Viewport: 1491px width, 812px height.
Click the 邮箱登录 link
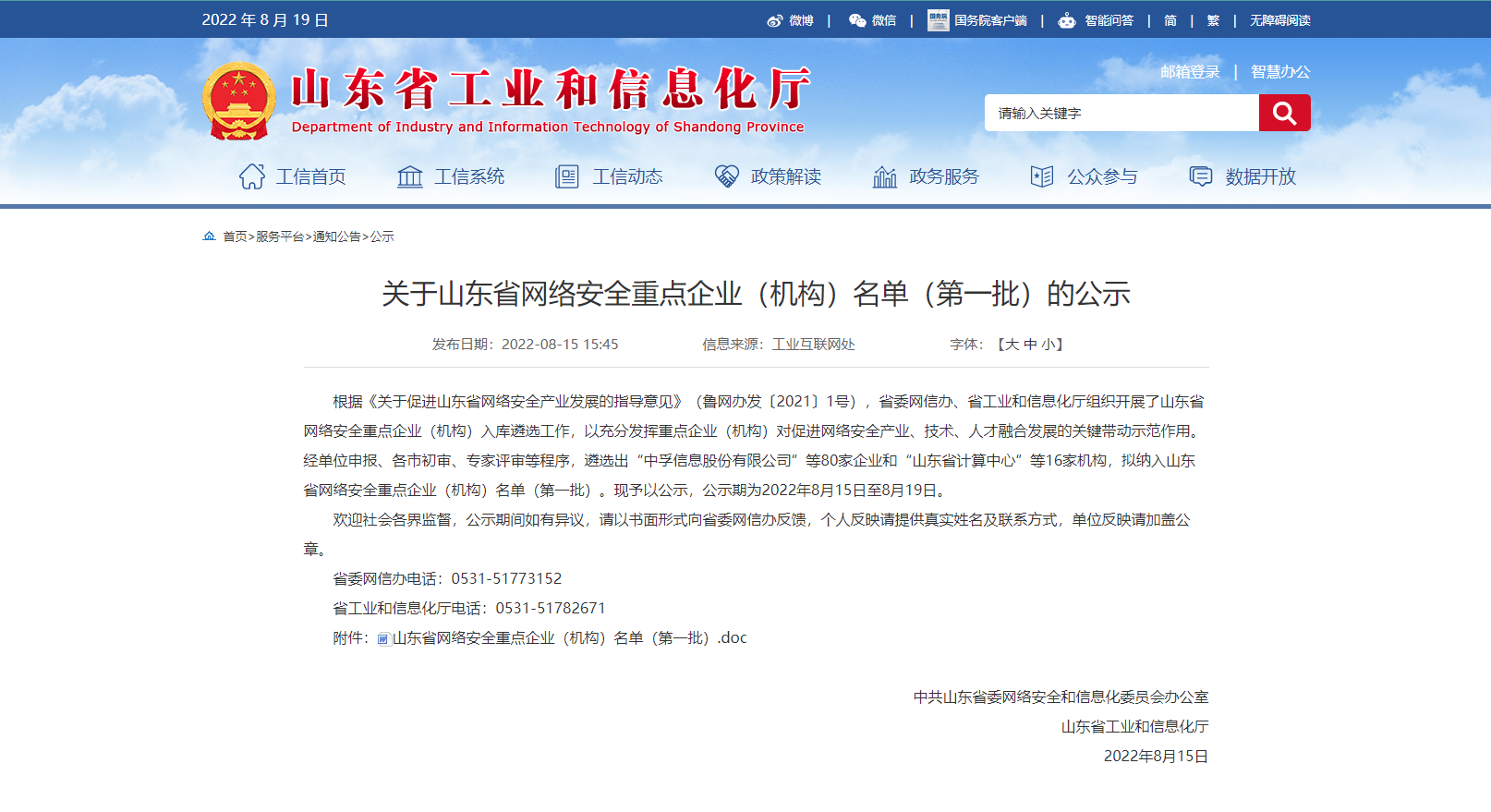[x=1190, y=72]
